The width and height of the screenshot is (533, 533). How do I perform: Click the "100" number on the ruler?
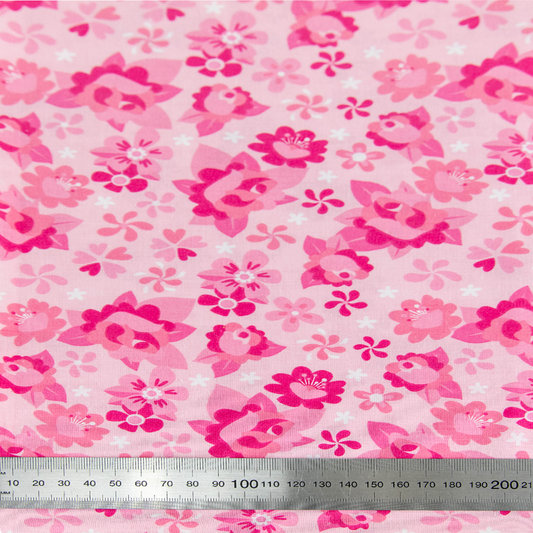point(245,484)
